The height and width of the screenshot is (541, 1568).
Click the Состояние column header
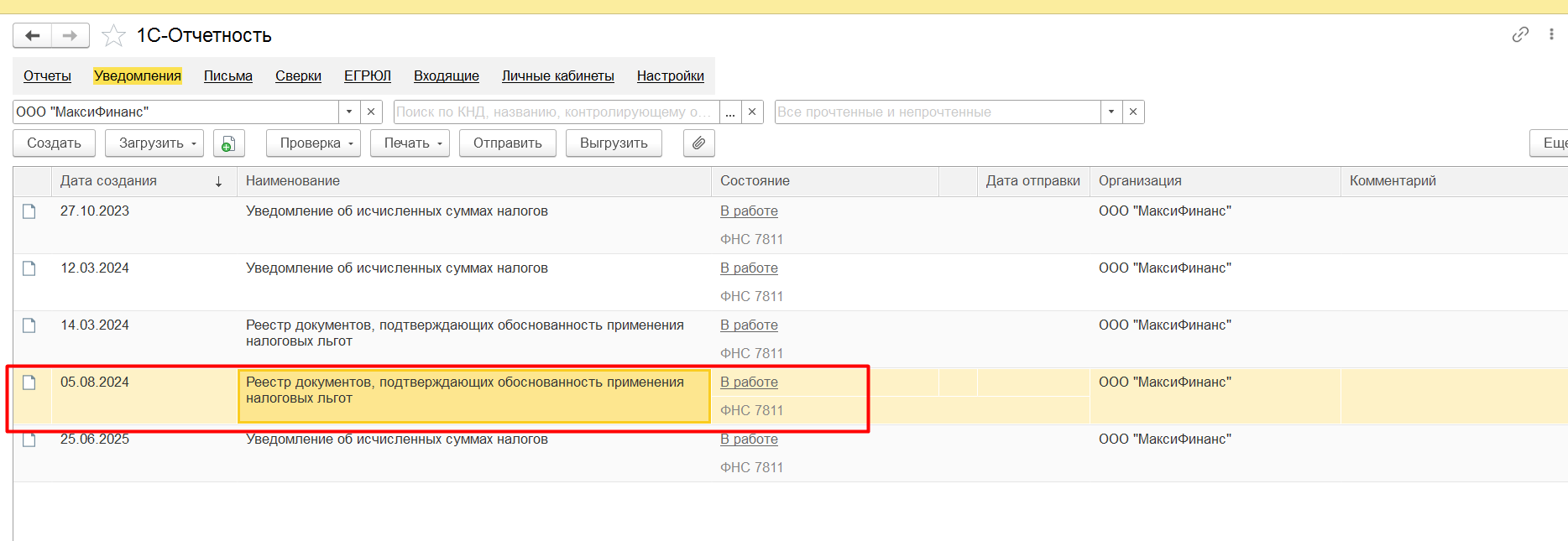825,181
